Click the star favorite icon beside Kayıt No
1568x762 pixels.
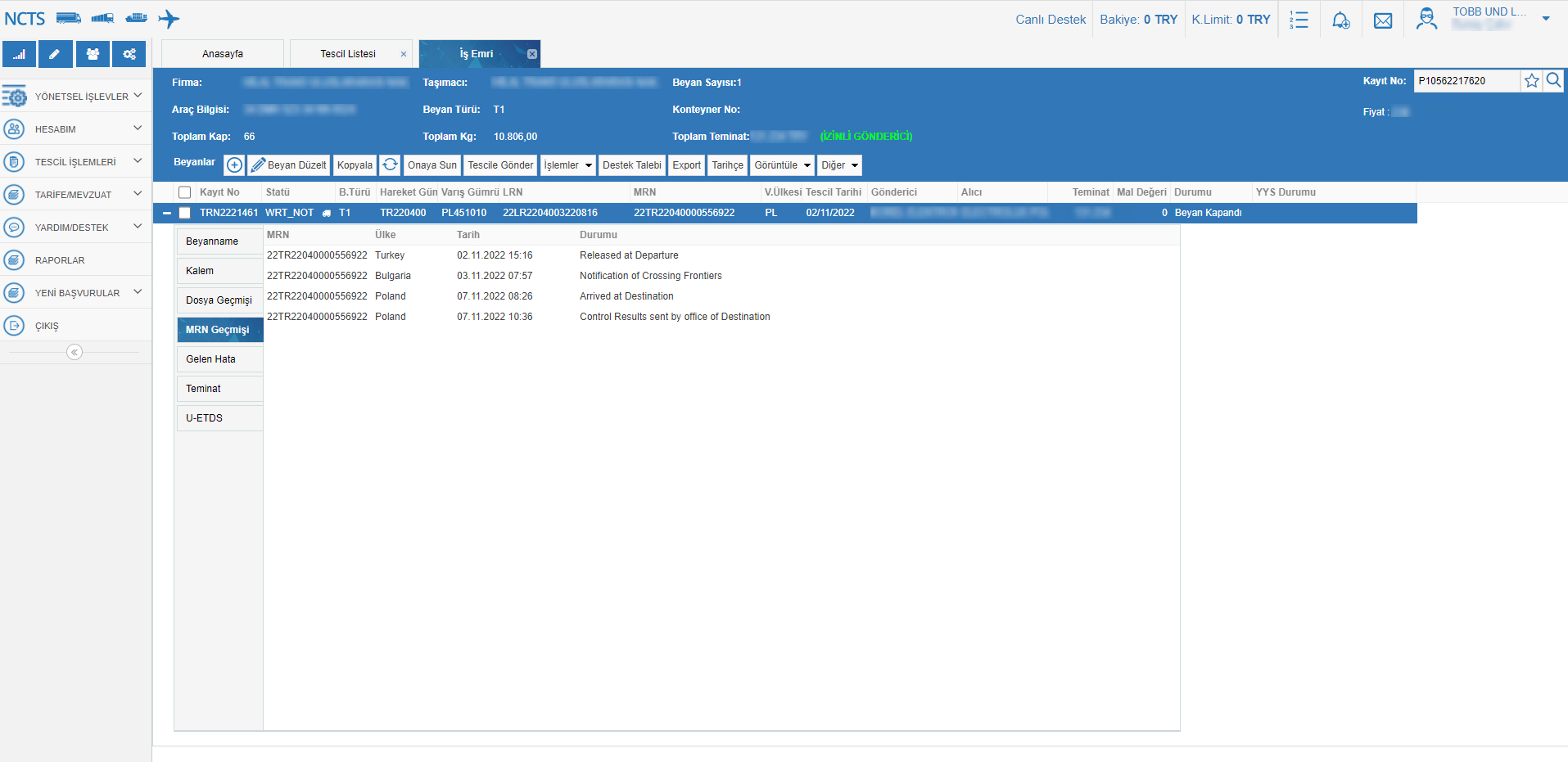pyautogui.click(x=1531, y=81)
